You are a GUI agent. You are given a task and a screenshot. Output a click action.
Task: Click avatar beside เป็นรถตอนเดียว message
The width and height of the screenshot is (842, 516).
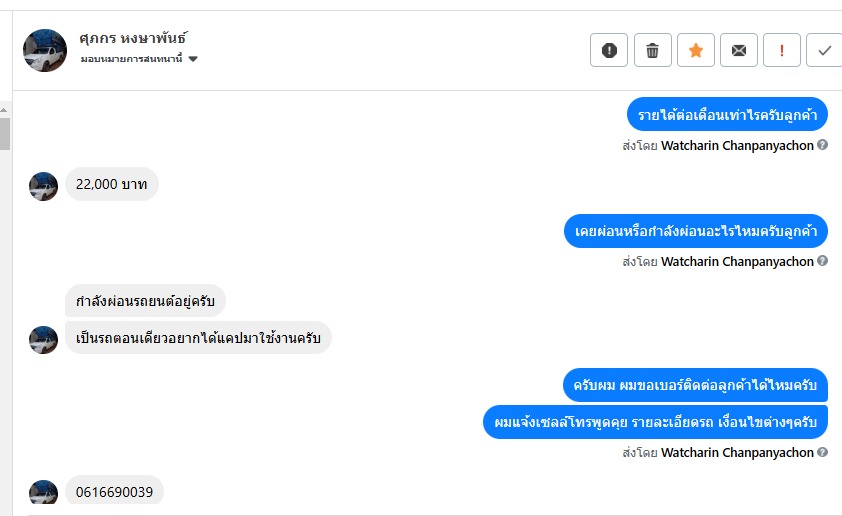(43, 339)
